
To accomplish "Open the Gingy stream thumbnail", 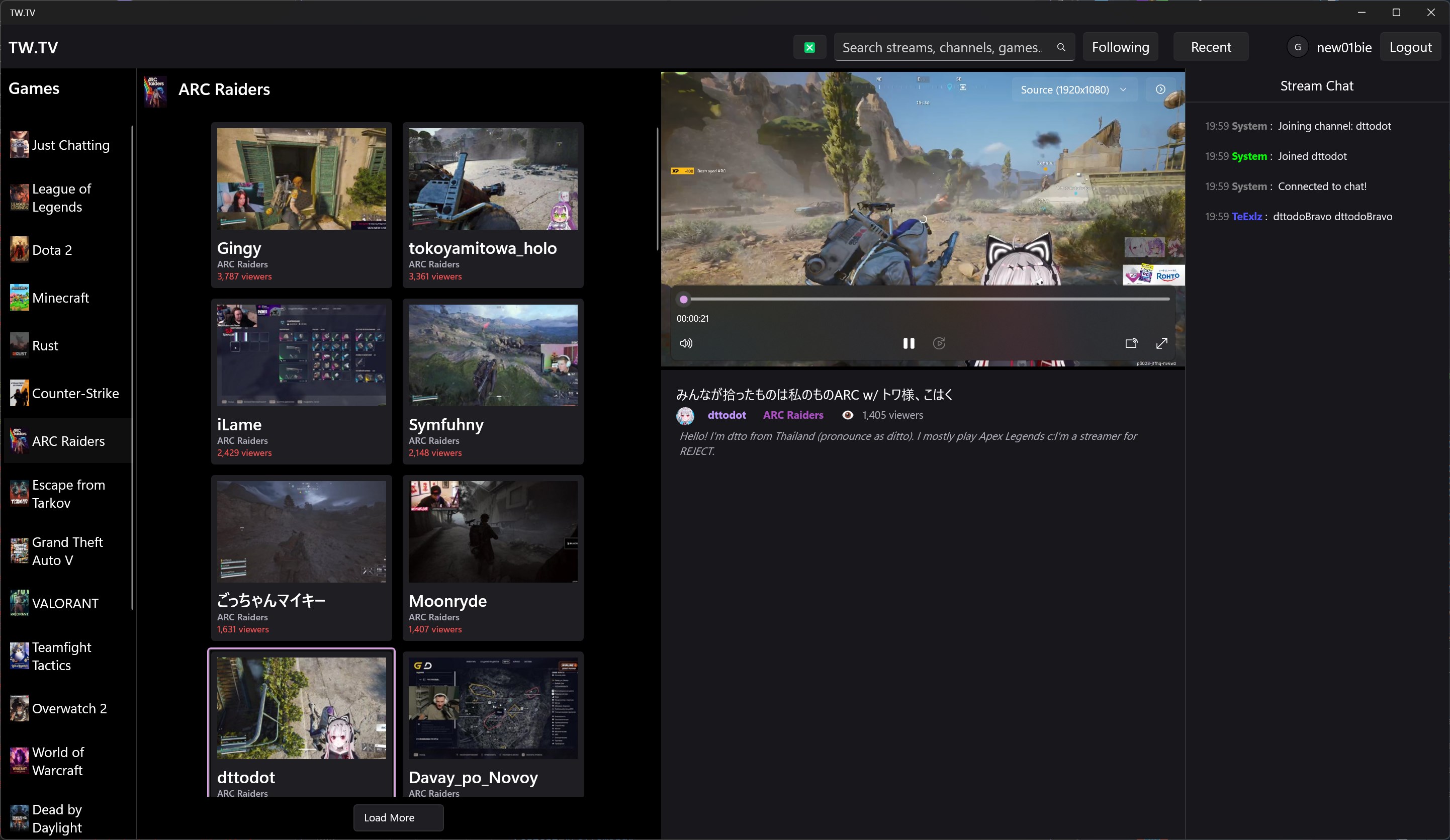I will coord(302,179).
